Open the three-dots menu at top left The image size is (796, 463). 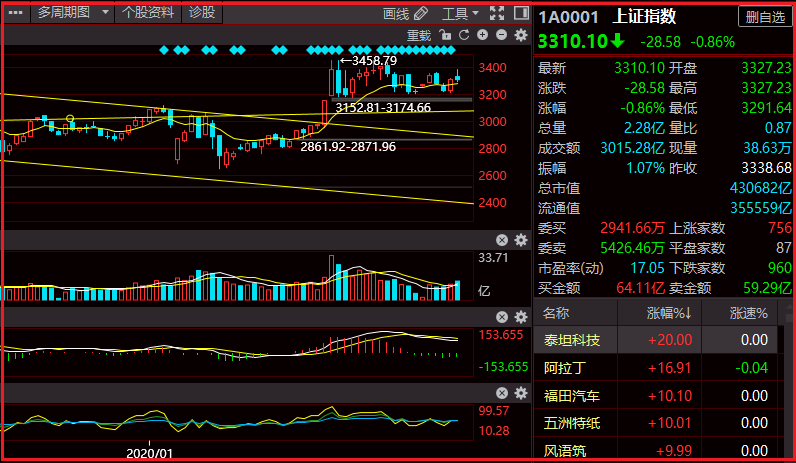[x=14, y=13]
